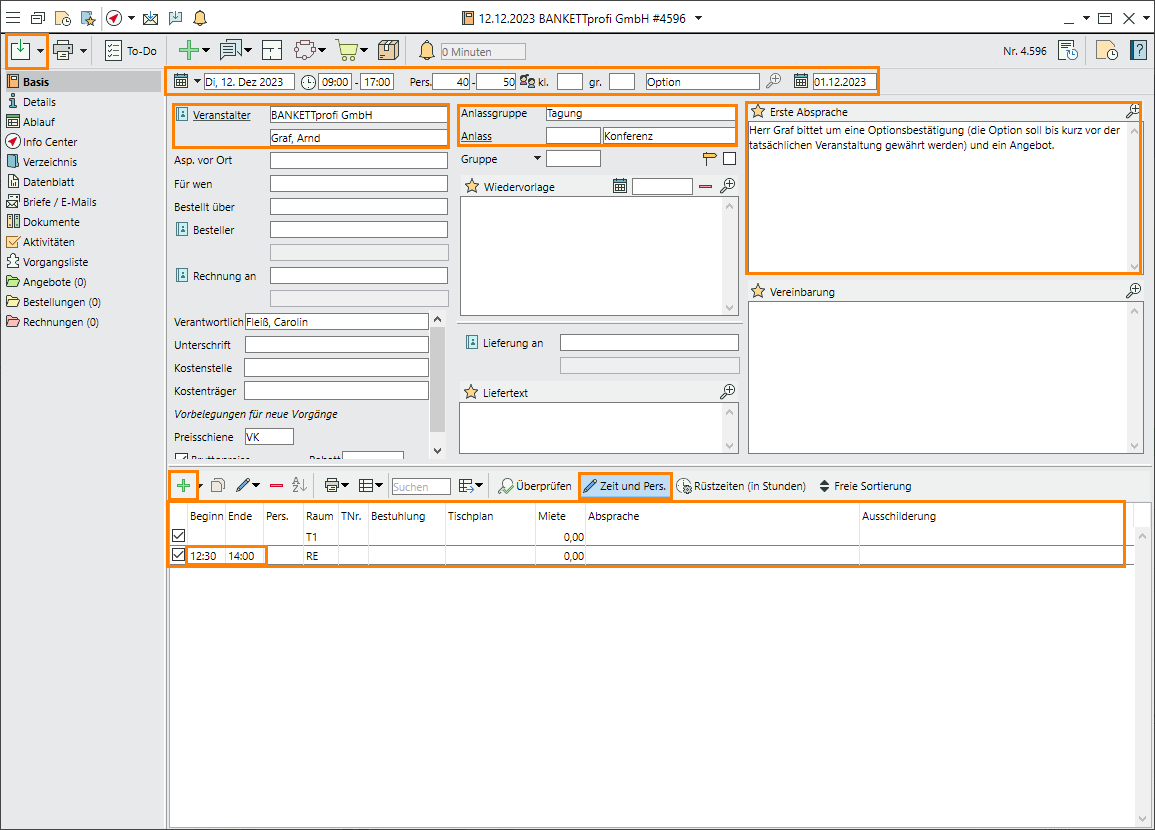Toggle the checkbox next to the Gruppe flag
This screenshot has width=1155, height=830.
(x=729, y=158)
